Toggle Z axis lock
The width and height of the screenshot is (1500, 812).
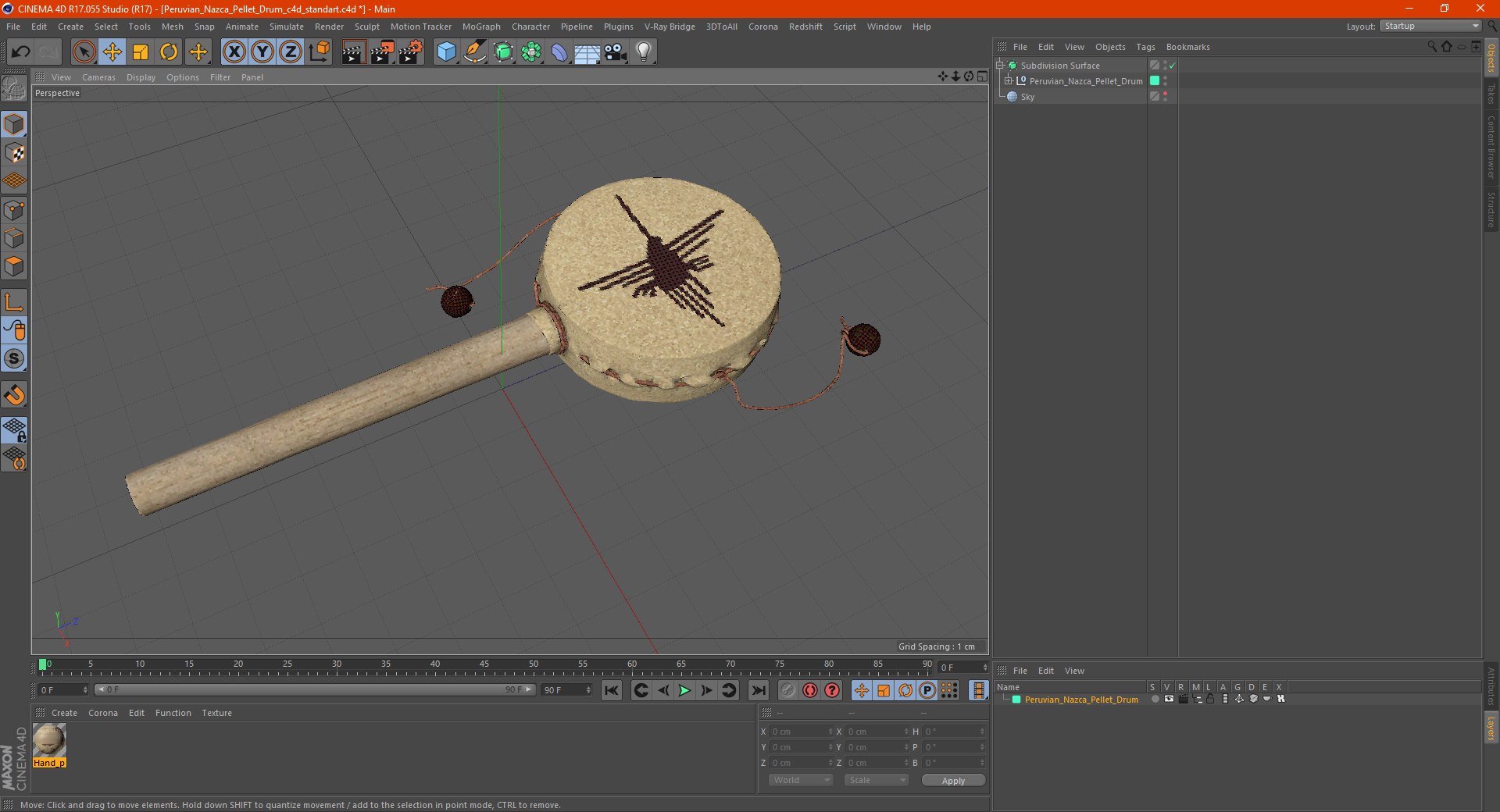[291, 52]
